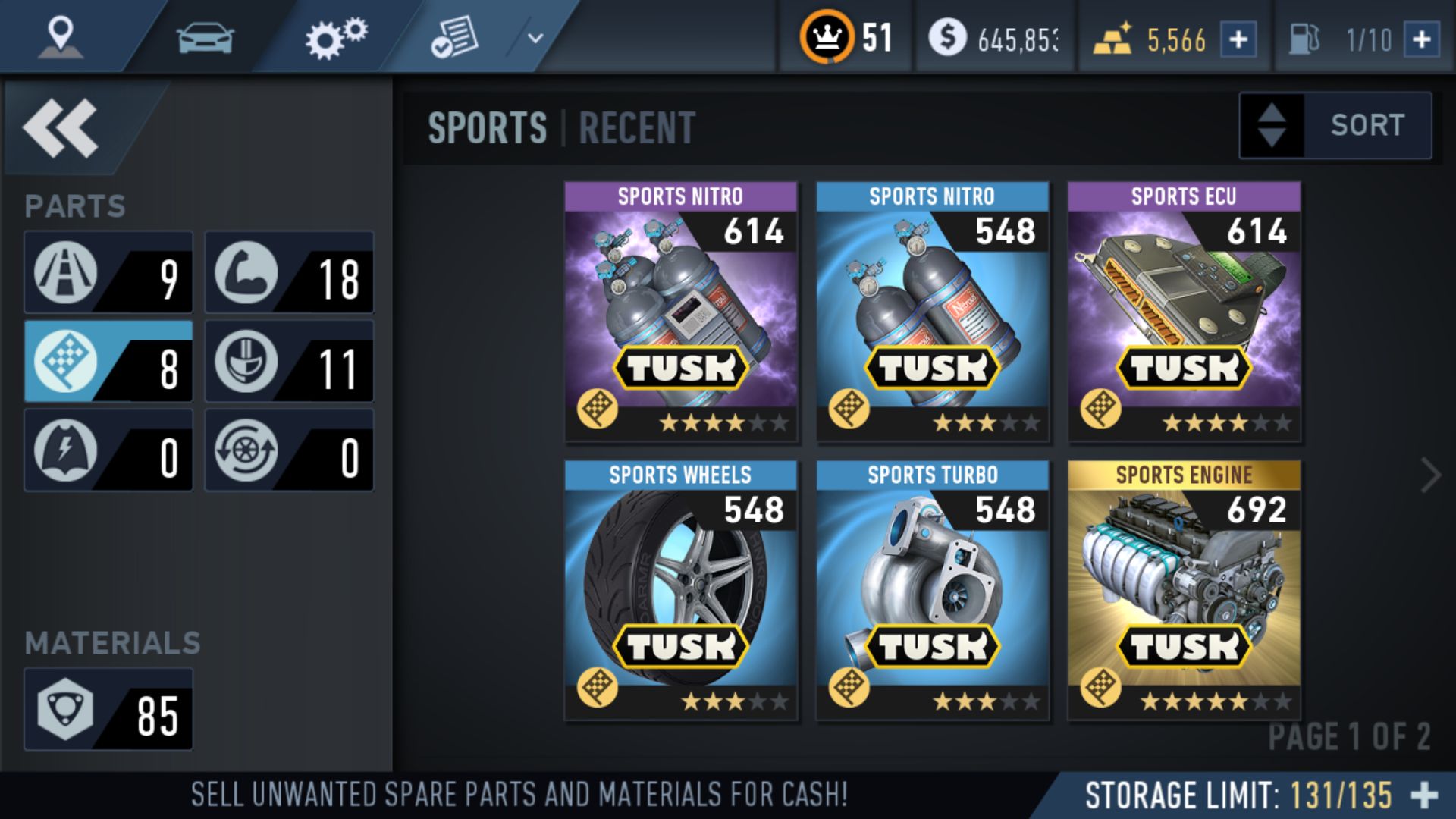Open the gears parts tab
The image size is (1456, 819).
pyautogui.click(x=336, y=38)
